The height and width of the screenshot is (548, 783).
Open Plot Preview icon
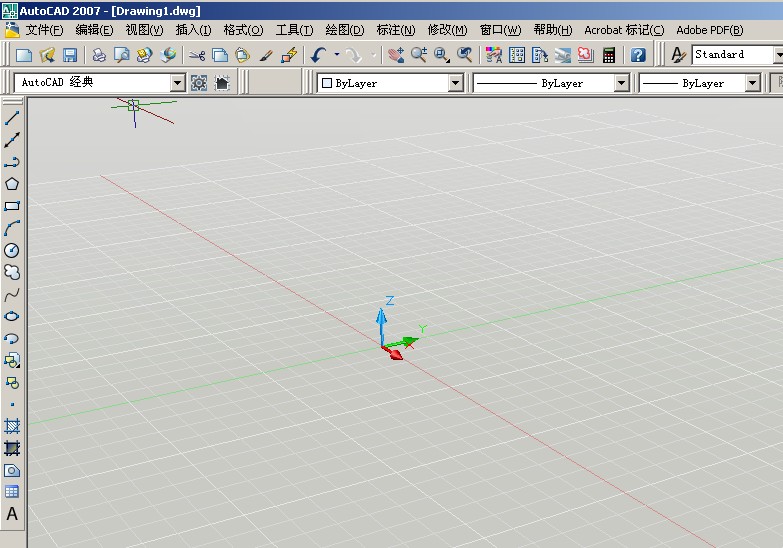click(122, 55)
